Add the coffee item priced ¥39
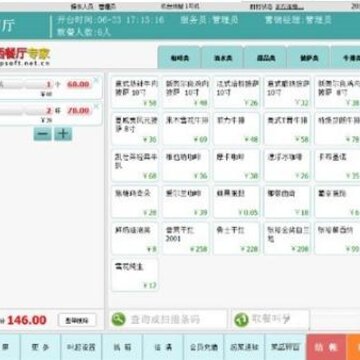The height and width of the screenshot is (360, 360). pos(186,202)
